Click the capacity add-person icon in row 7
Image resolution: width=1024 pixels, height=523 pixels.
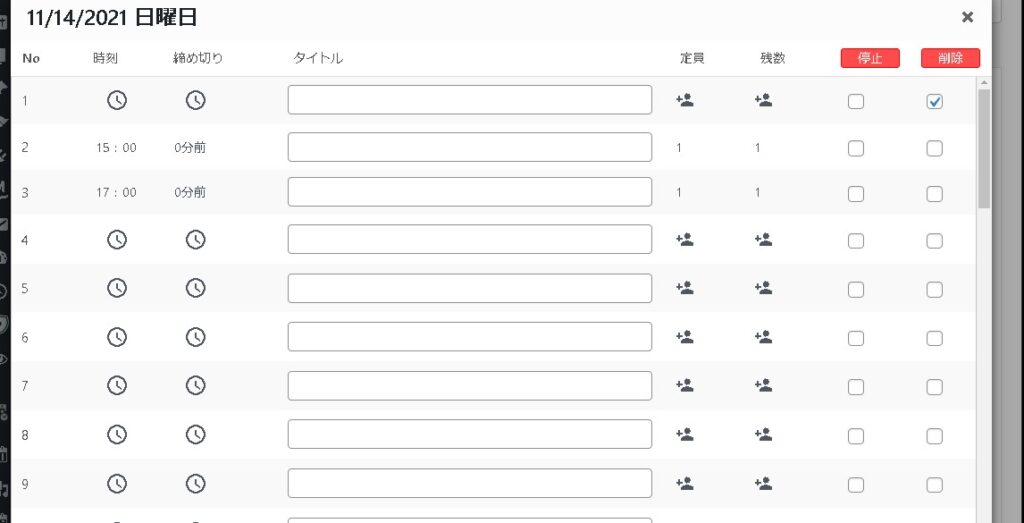pyautogui.click(x=685, y=385)
